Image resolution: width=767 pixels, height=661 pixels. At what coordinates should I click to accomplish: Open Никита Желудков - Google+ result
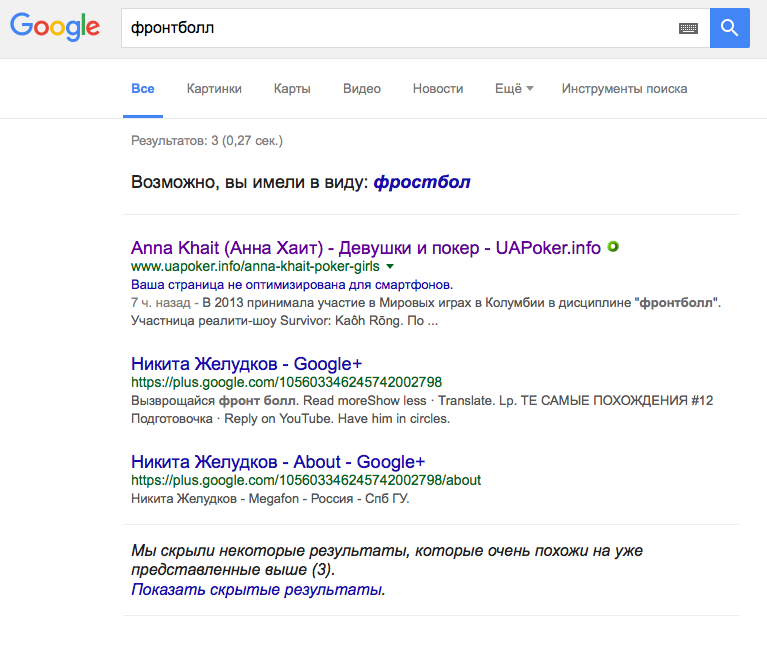(247, 364)
